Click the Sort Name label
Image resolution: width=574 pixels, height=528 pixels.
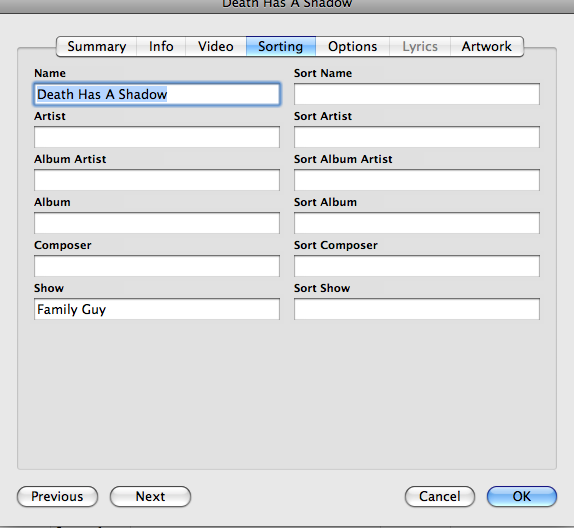coord(323,73)
